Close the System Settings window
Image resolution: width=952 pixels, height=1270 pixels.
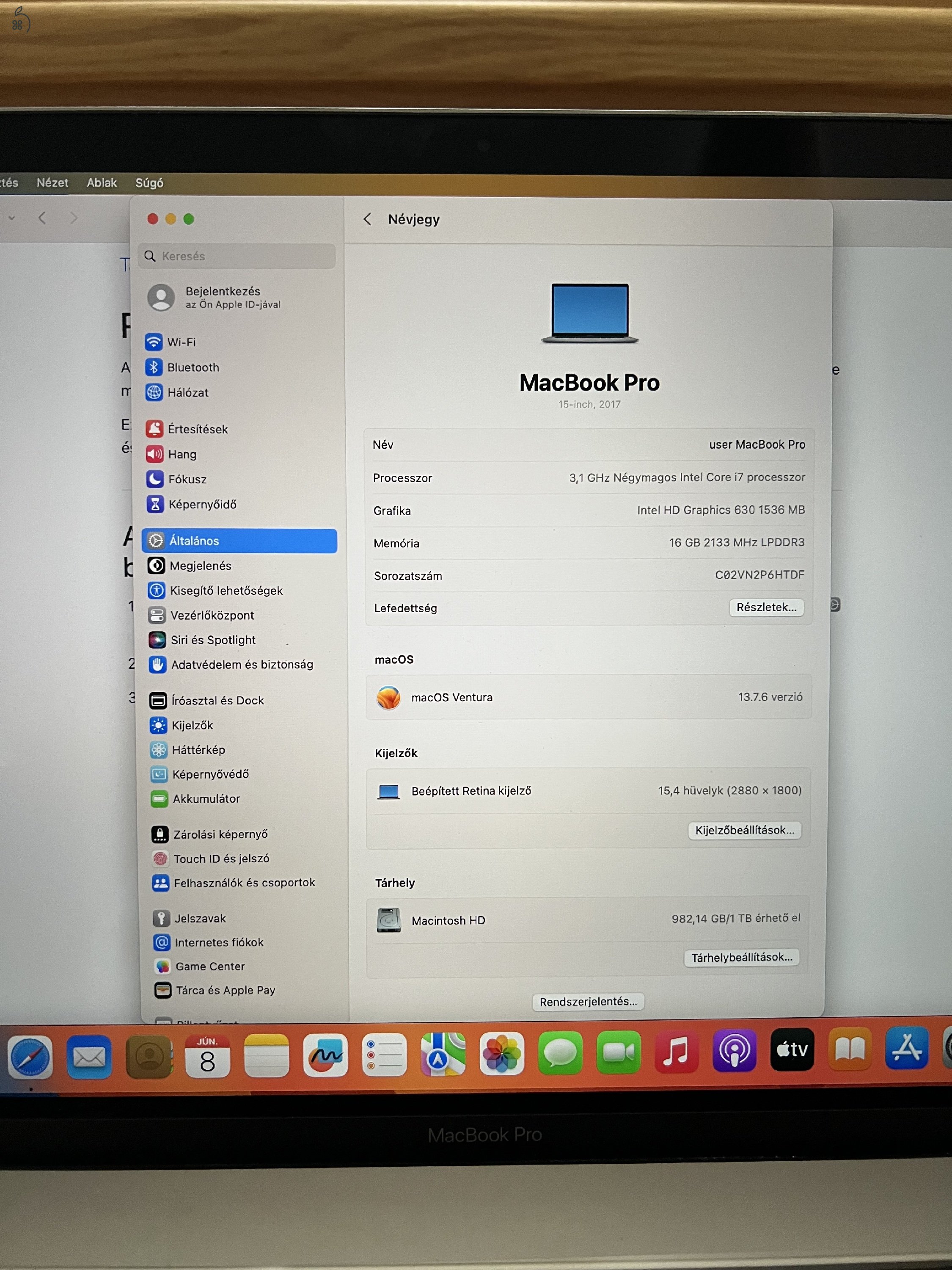153,219
